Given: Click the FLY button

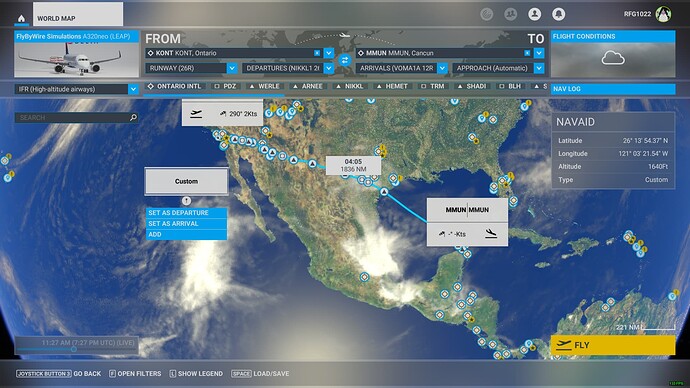Looking at the screenshot, I should (x=613, y=345).
